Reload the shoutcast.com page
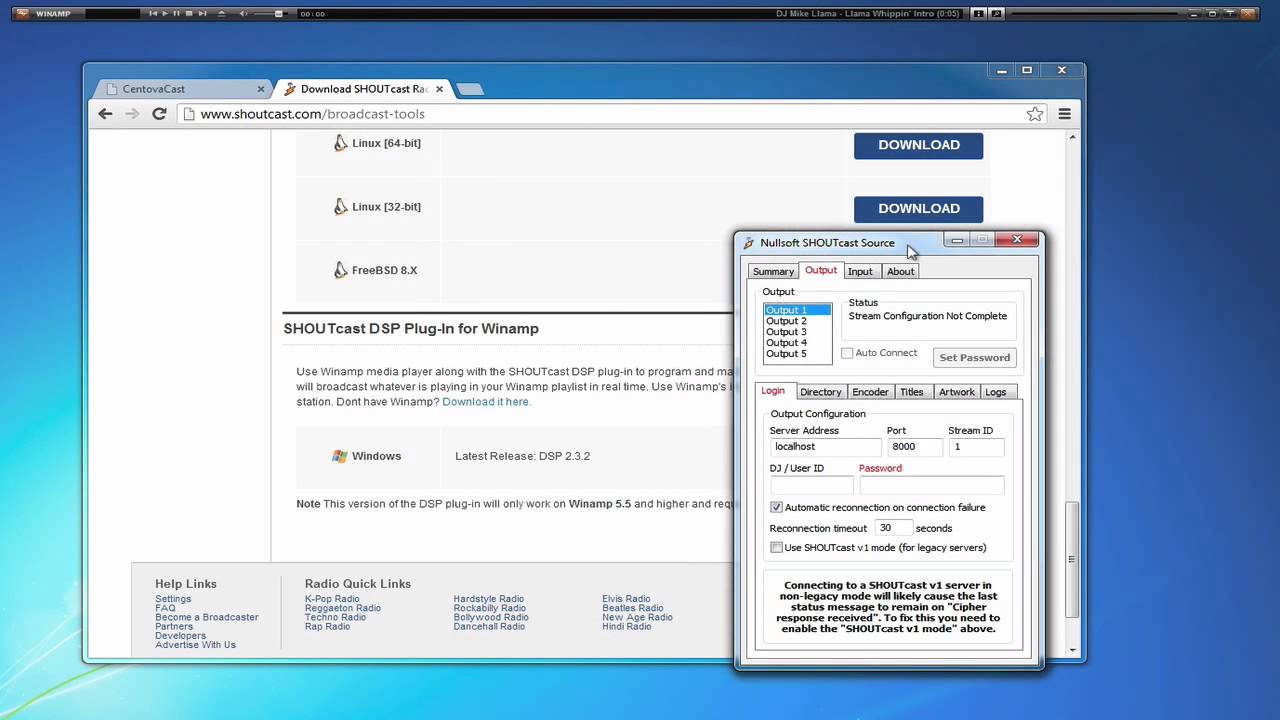The width and height of the screenshot is (1280, 720). (159, 114)
